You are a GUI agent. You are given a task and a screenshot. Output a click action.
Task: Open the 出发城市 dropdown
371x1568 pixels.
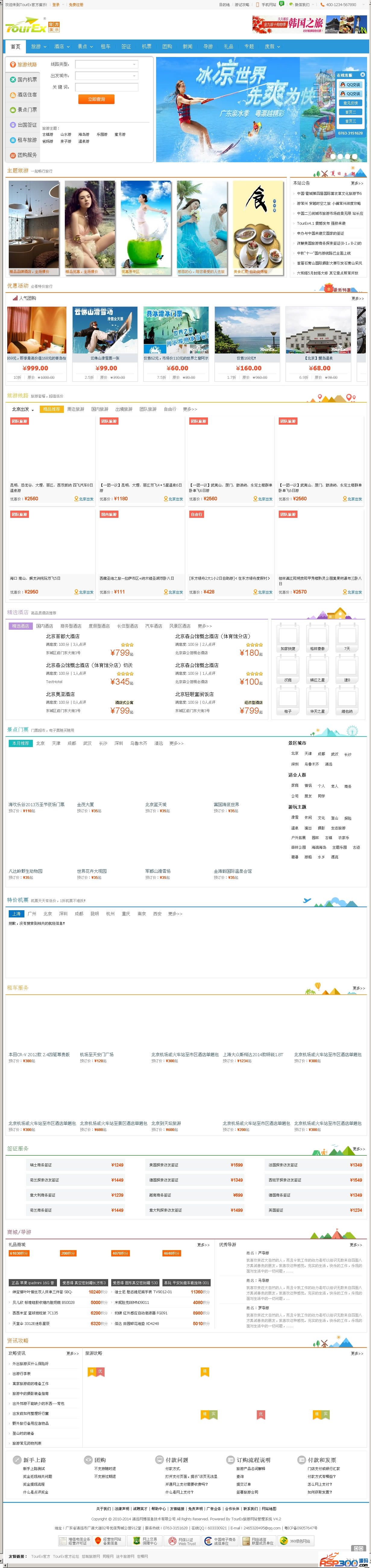(x=106, y=75)
